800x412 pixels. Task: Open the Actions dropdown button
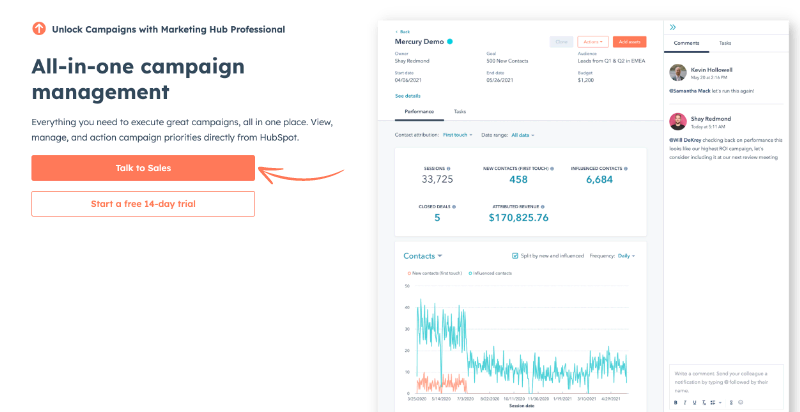[592, 42]
